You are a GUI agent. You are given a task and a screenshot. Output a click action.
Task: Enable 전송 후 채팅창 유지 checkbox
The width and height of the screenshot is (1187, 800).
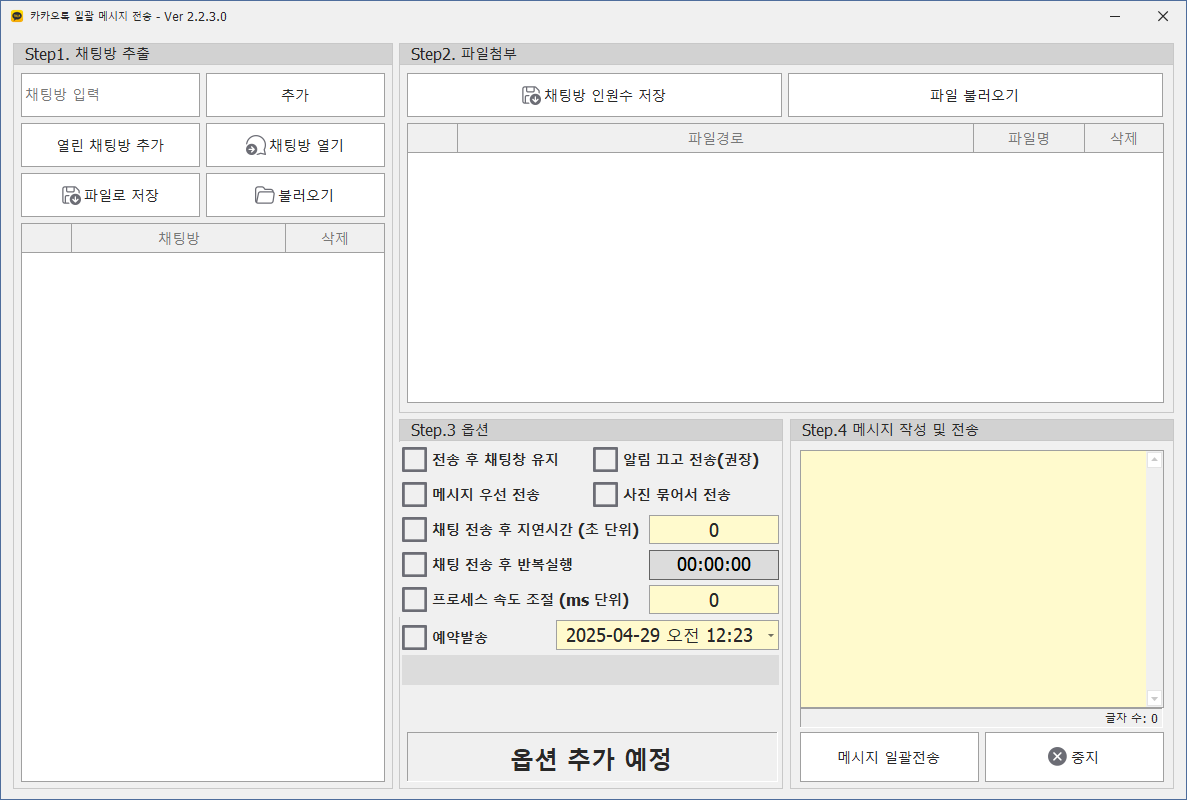point(414,459)
